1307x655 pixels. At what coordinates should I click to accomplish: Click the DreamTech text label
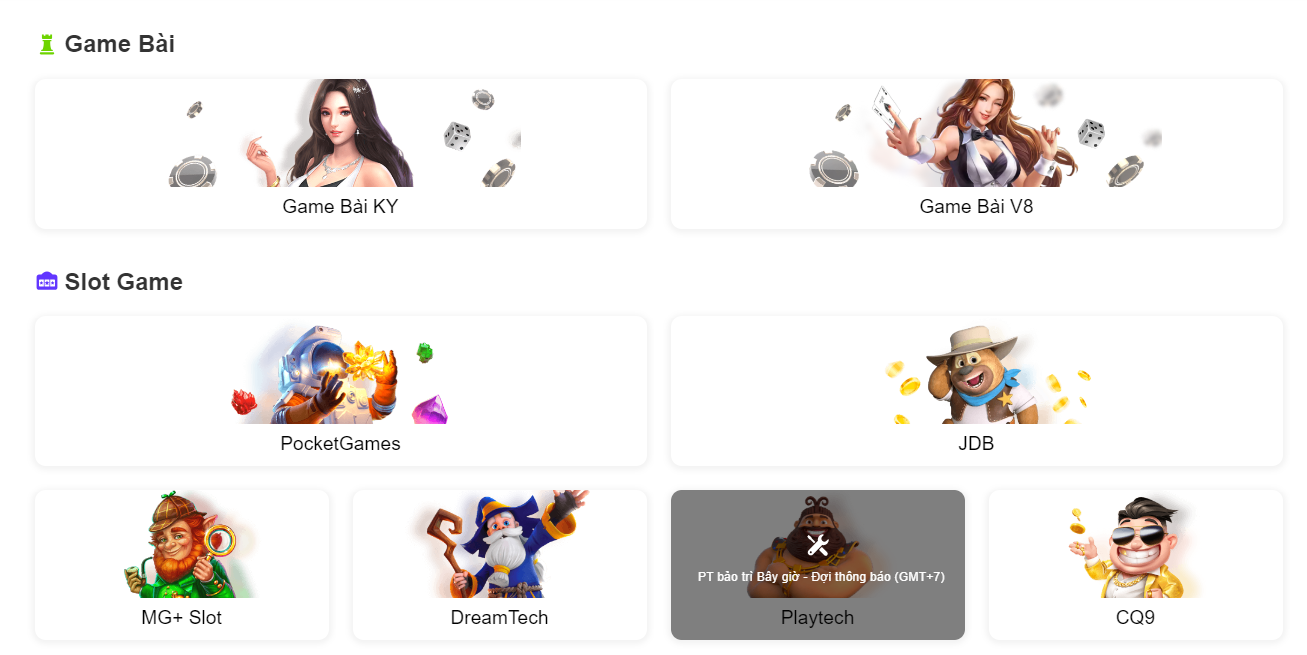[x=500, y=618]
